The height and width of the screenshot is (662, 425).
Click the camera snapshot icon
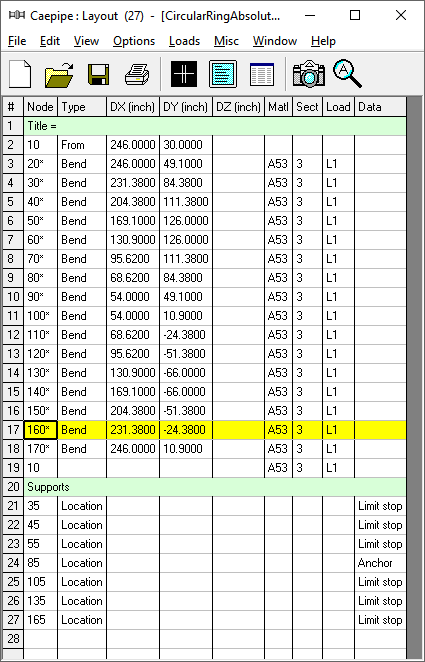[x=309, y=74]
